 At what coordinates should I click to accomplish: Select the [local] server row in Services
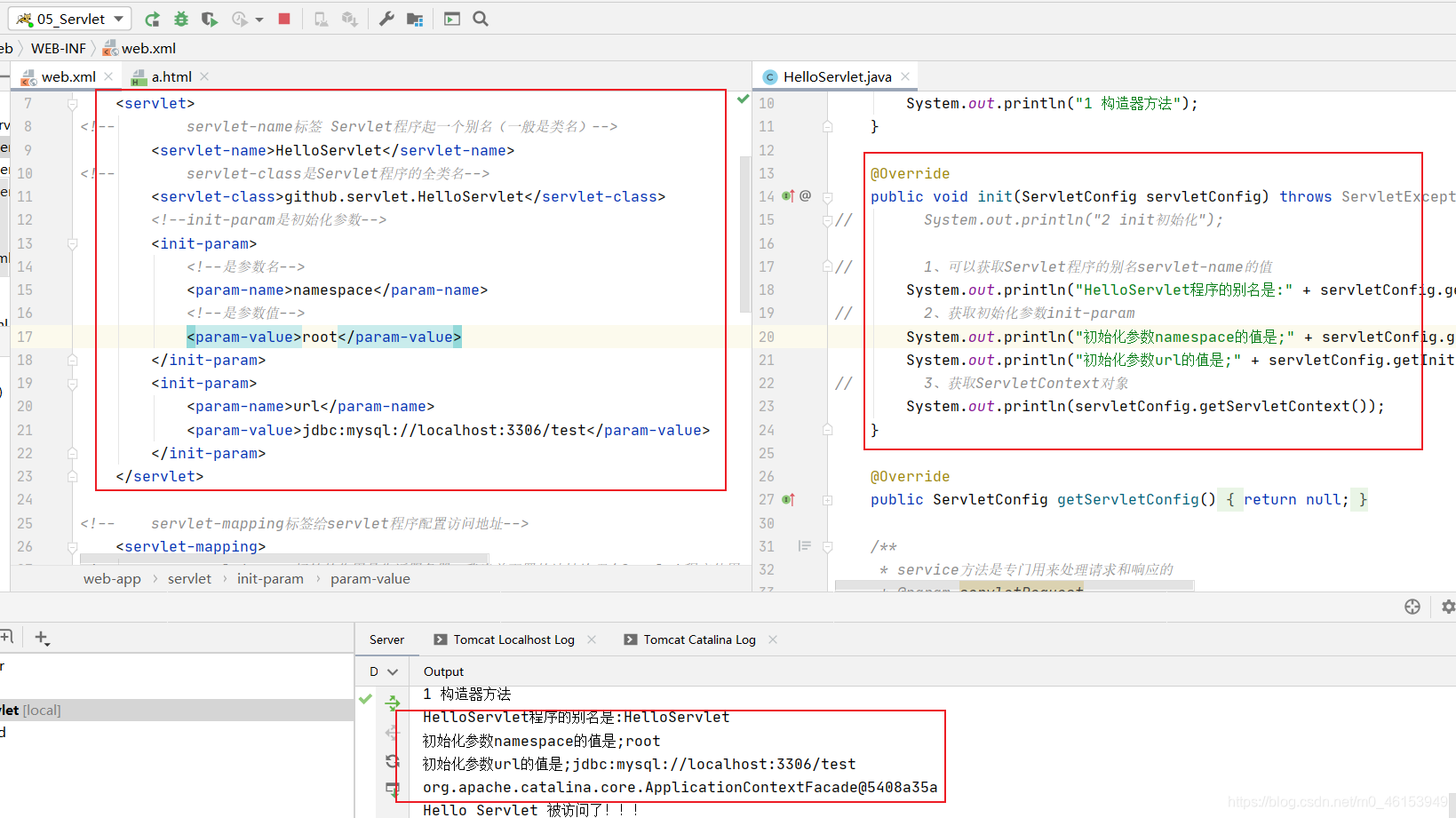tap(177, 711)
